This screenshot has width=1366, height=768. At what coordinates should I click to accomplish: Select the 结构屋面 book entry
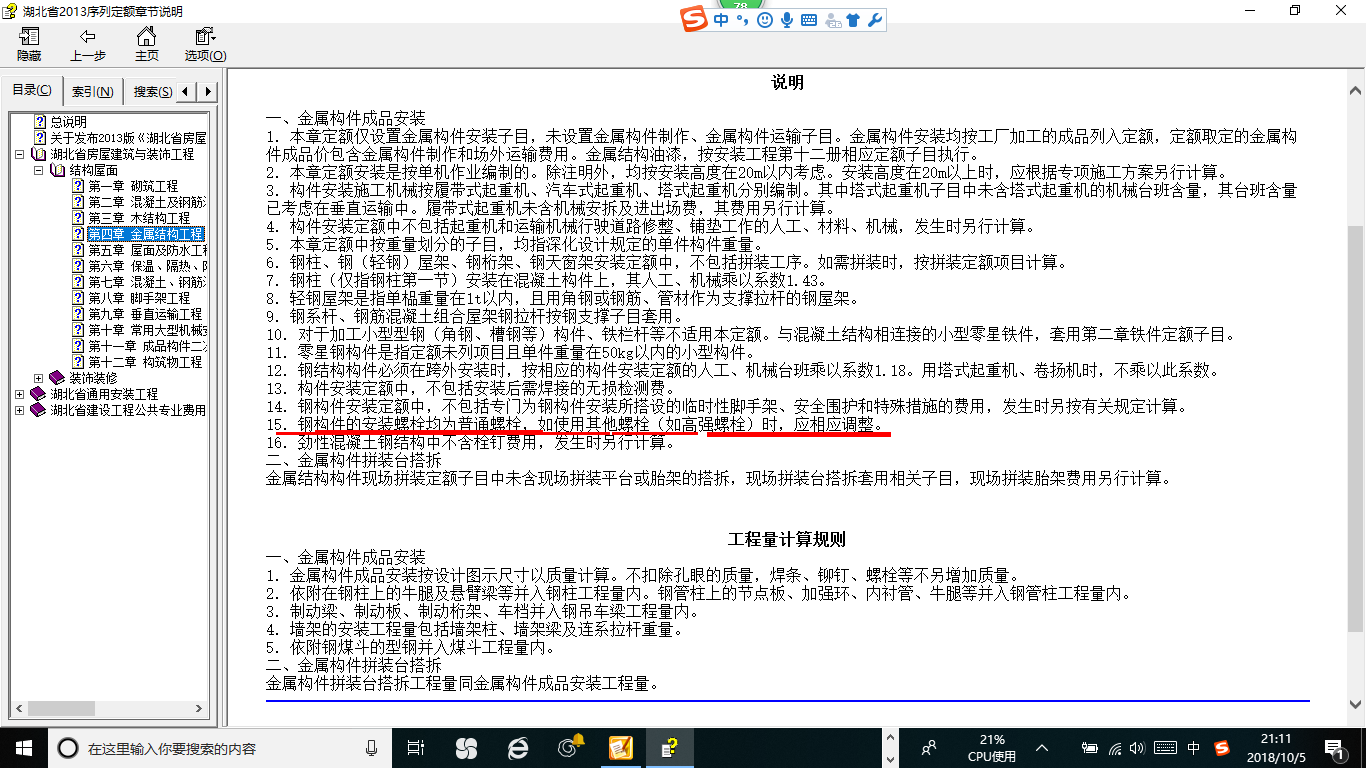tap(93, 170)
